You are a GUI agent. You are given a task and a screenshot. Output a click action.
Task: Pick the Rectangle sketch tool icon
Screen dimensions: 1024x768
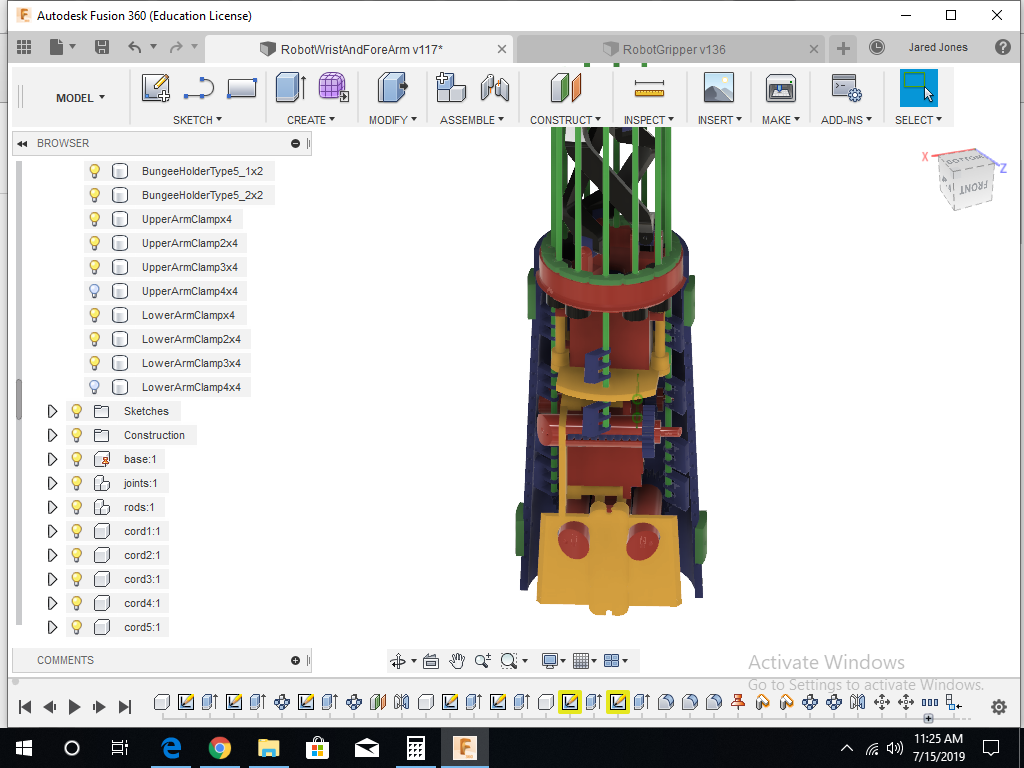pos(242,88)
